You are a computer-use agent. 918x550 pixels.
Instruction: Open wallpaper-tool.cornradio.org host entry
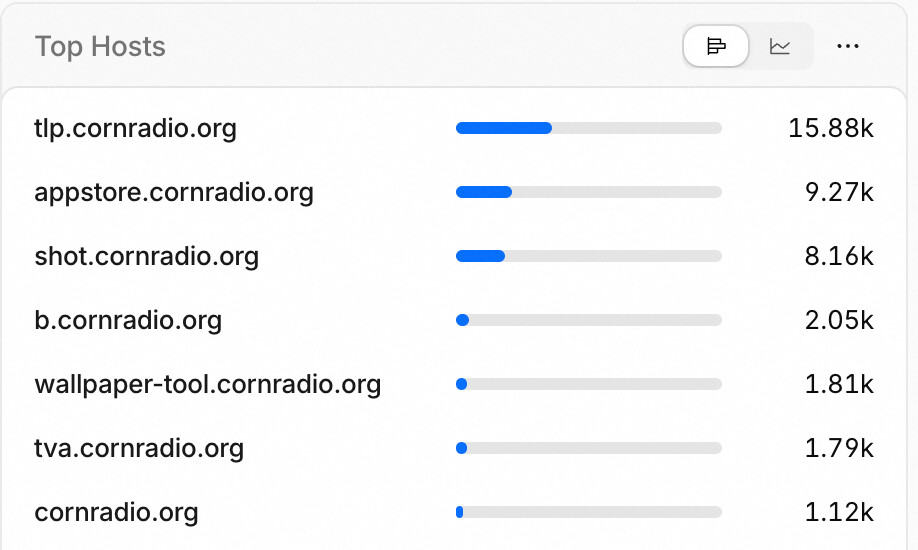coord(208,384)
